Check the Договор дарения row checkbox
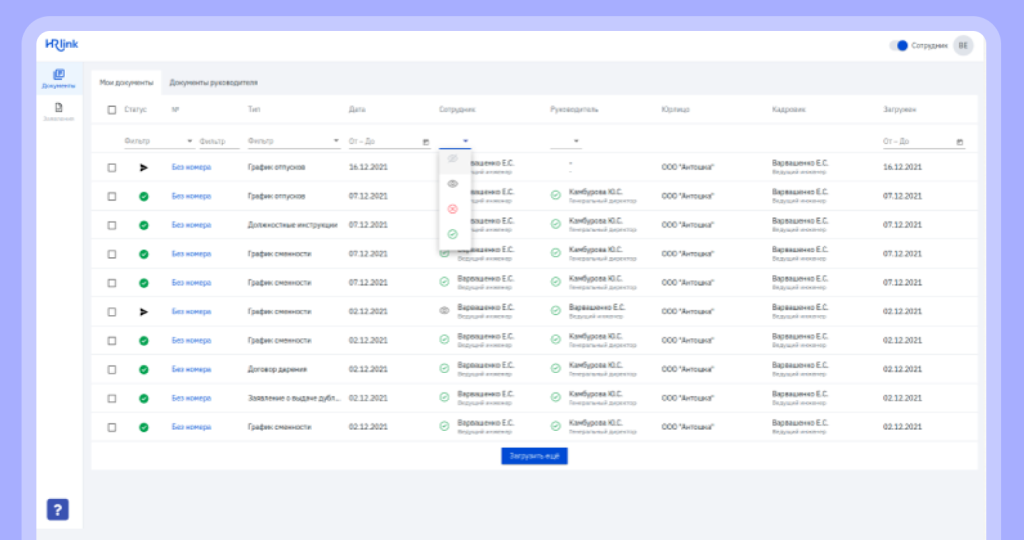The height and width of the screenshot is (540, 1024). [112, 369]
